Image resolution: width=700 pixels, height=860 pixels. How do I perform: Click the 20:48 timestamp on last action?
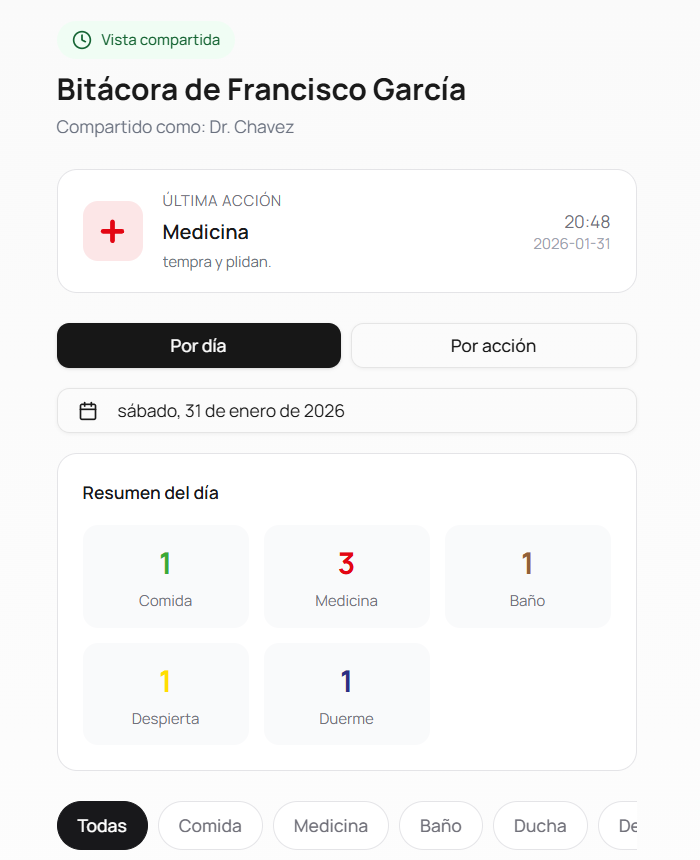point(586,222)
